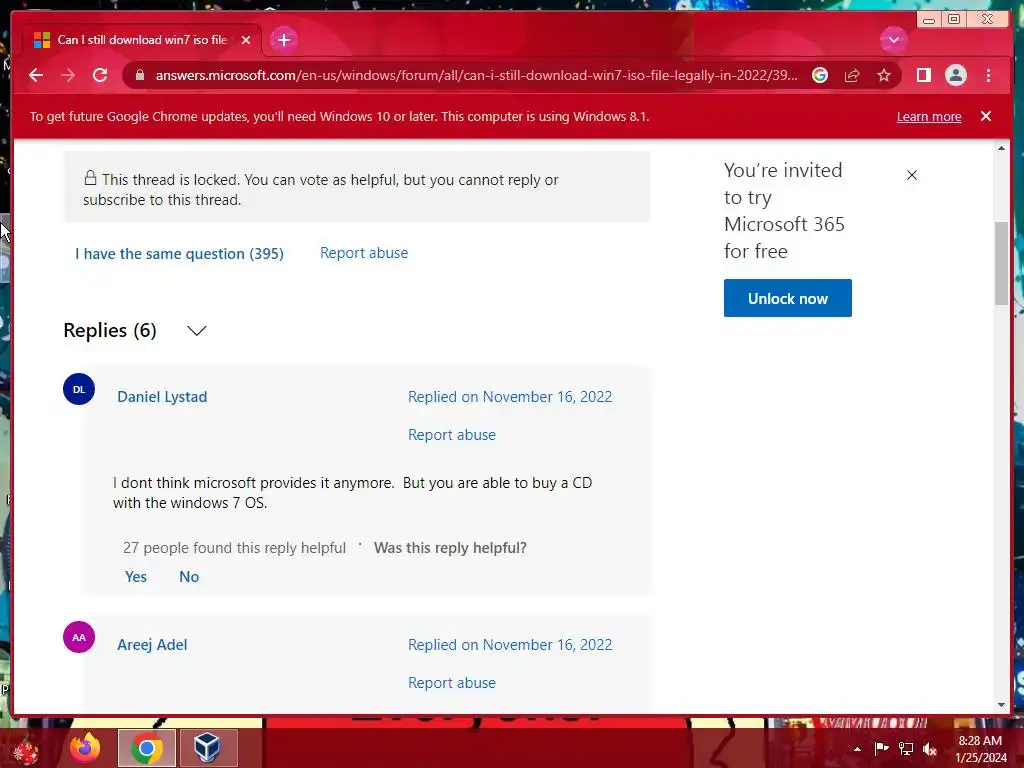The image size is (1024, 768).
Task: Report abuse on Areej Adel's reply
Action: click(452, 682)
